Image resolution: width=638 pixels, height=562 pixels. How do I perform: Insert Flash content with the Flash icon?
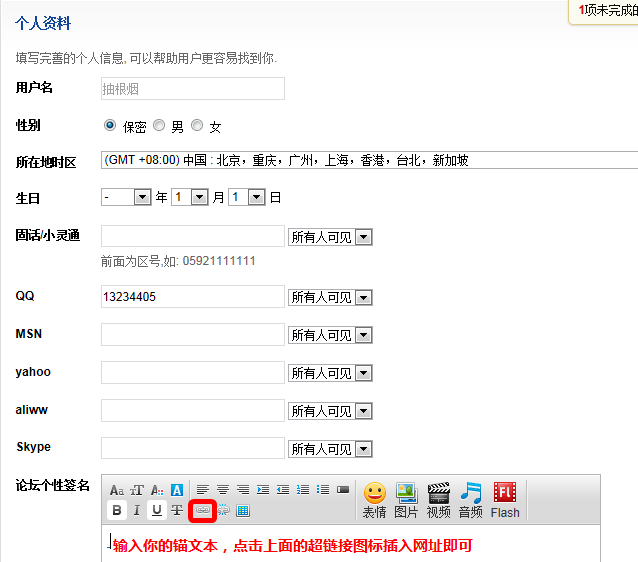point(505,499)
